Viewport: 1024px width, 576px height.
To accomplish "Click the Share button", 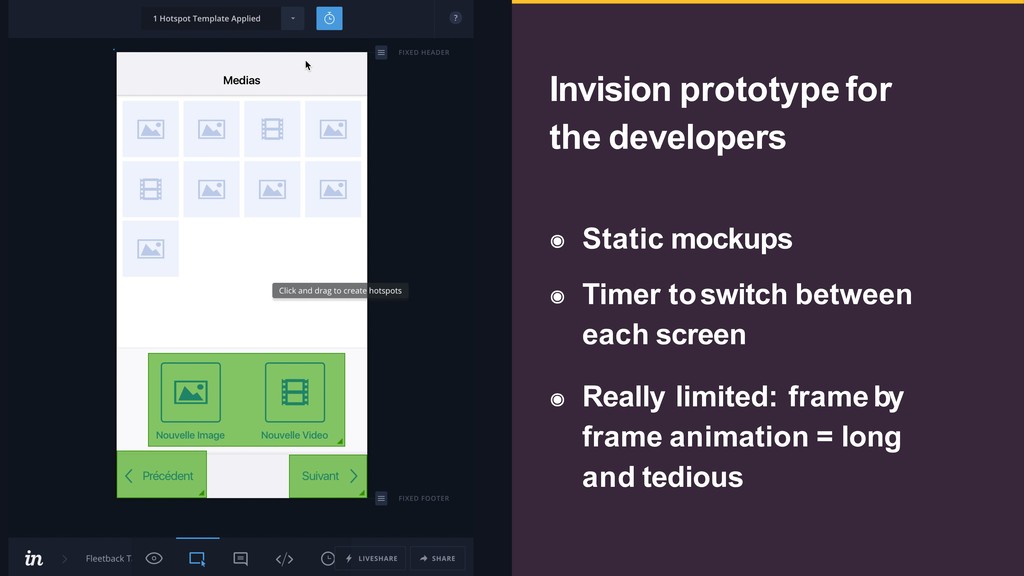I will click(438, 558).
